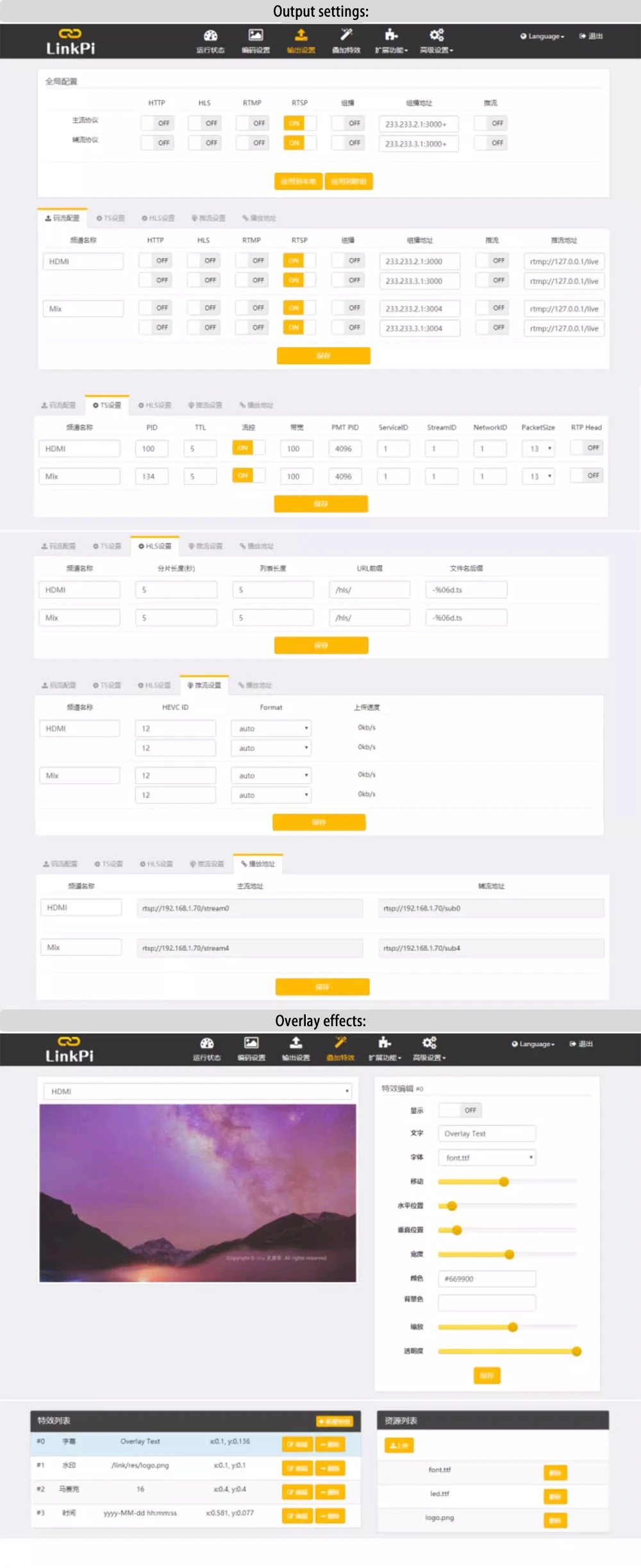Click LinkPi logo in Output settings navbar
The height and width of the screenshot is (1568, 641).
71,42
